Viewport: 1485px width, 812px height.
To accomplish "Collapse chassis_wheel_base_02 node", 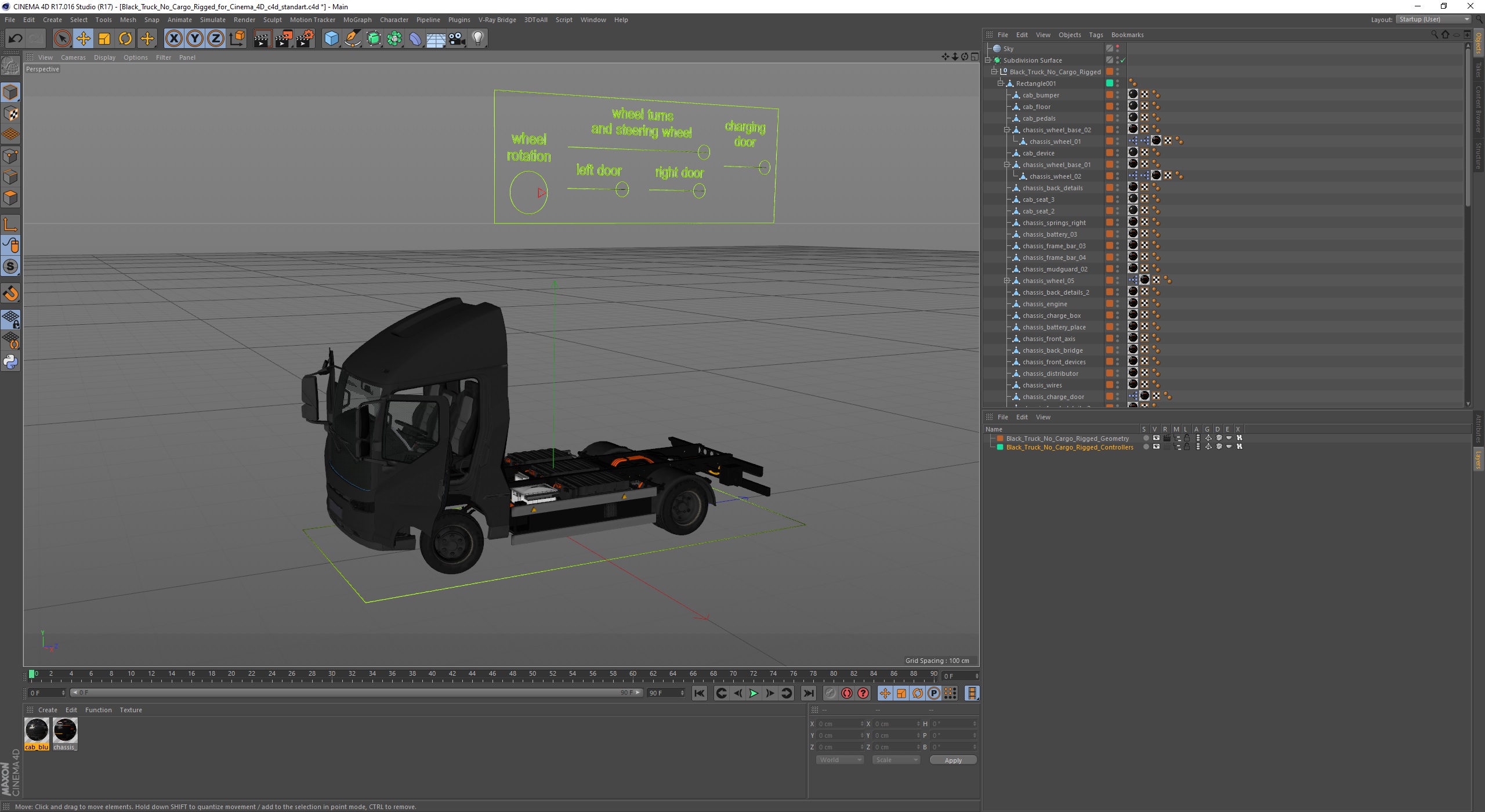I will [x=1008, y=130].
